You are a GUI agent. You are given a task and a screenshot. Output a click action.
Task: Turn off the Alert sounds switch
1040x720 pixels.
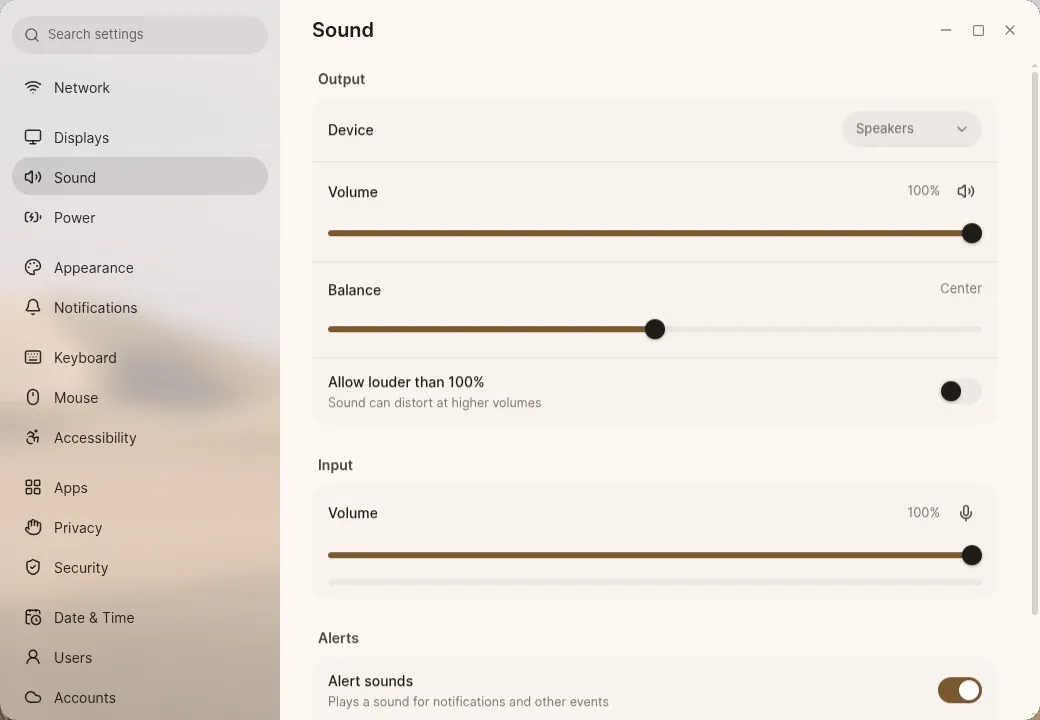[960, 690]
